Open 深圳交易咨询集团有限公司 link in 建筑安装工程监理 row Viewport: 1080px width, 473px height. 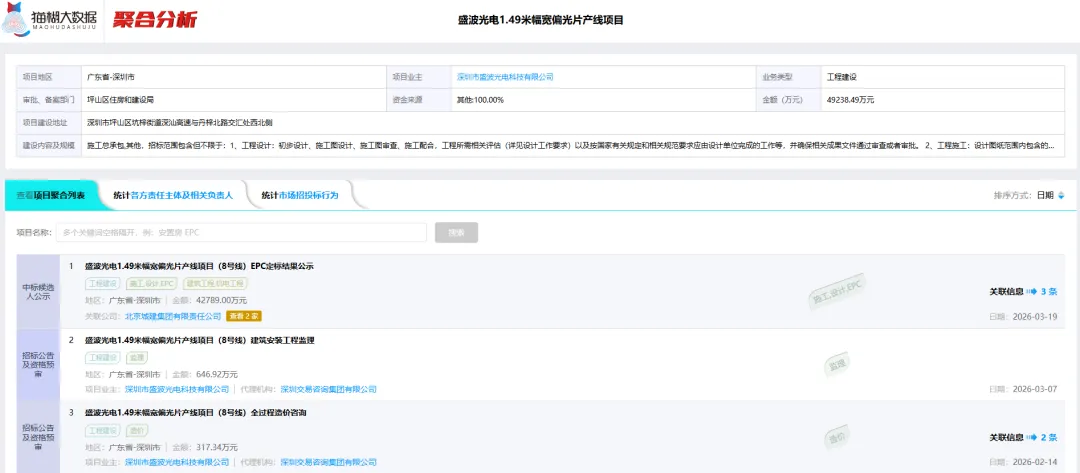pyautogui.click(x=329, y=389)
